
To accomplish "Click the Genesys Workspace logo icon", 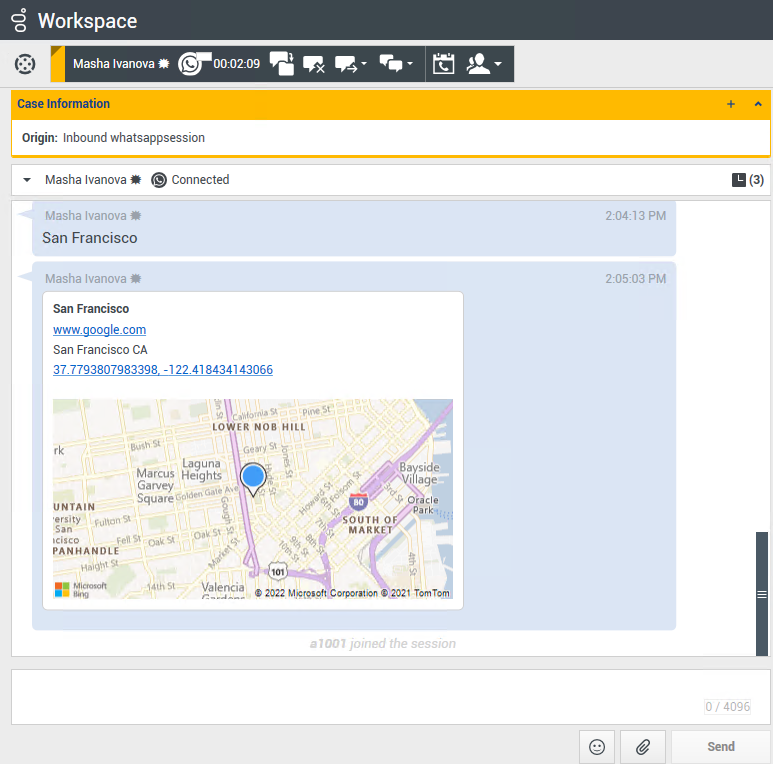I will (19, 20).
